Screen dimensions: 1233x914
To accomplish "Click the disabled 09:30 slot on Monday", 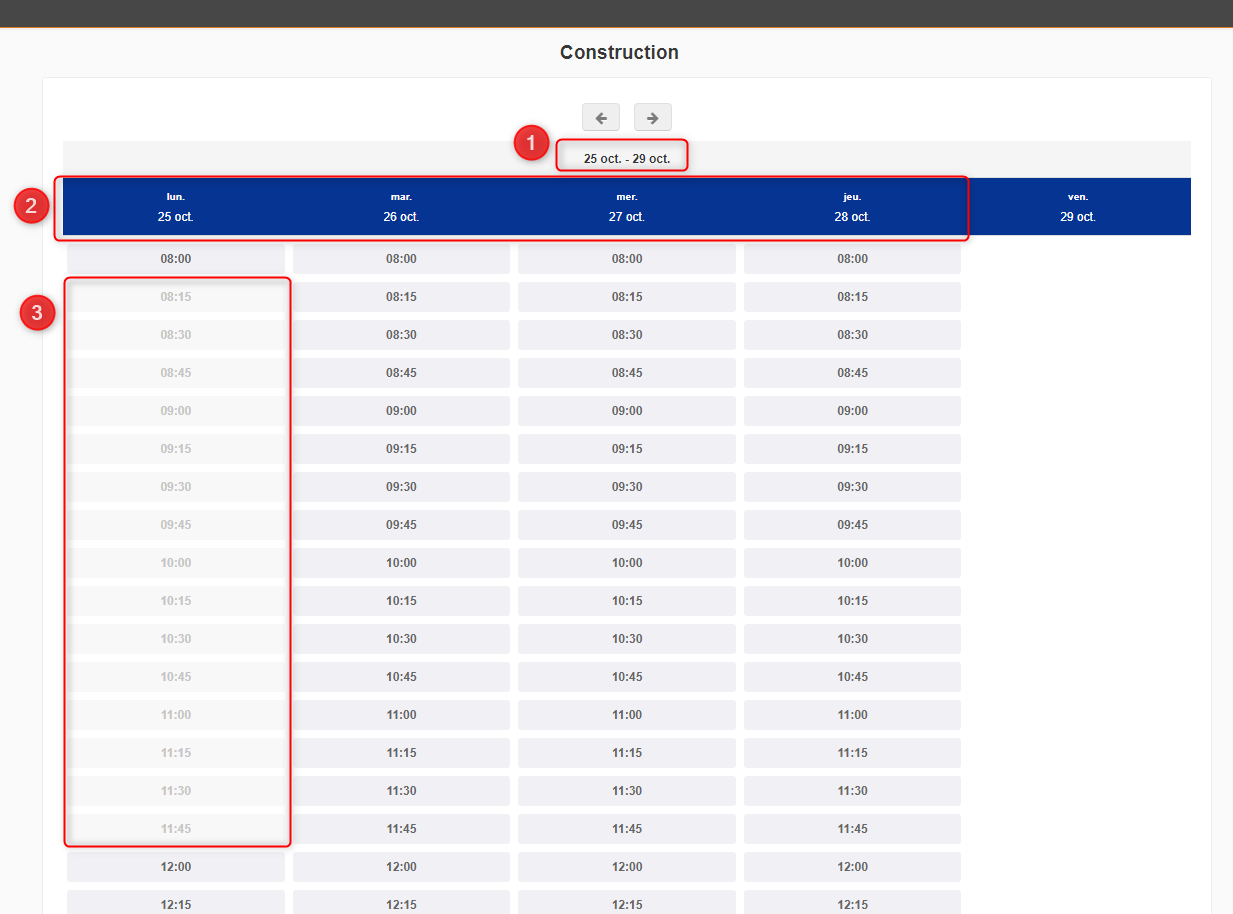I will [x=176, y=487].
